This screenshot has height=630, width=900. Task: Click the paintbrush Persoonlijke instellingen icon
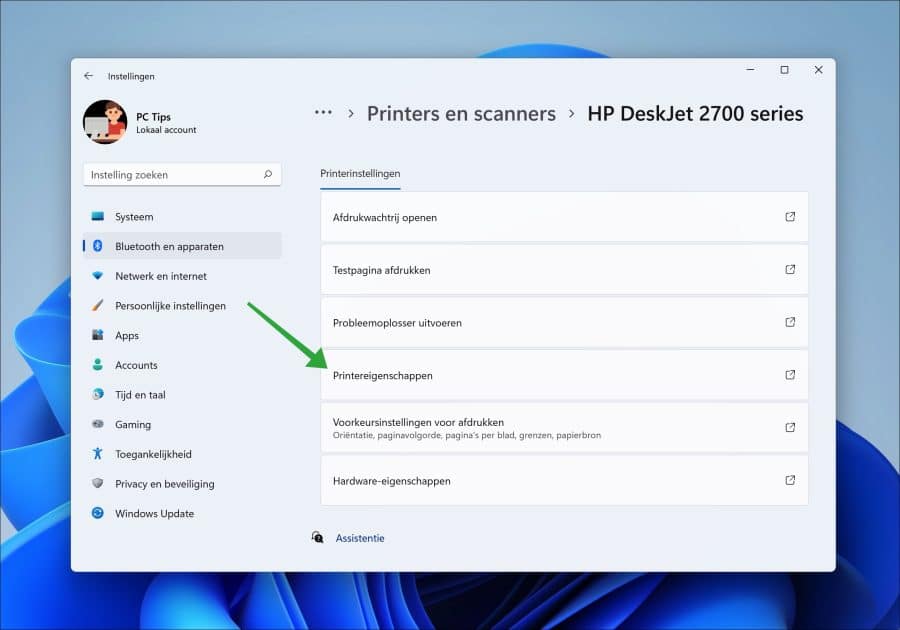pos(98,305)
